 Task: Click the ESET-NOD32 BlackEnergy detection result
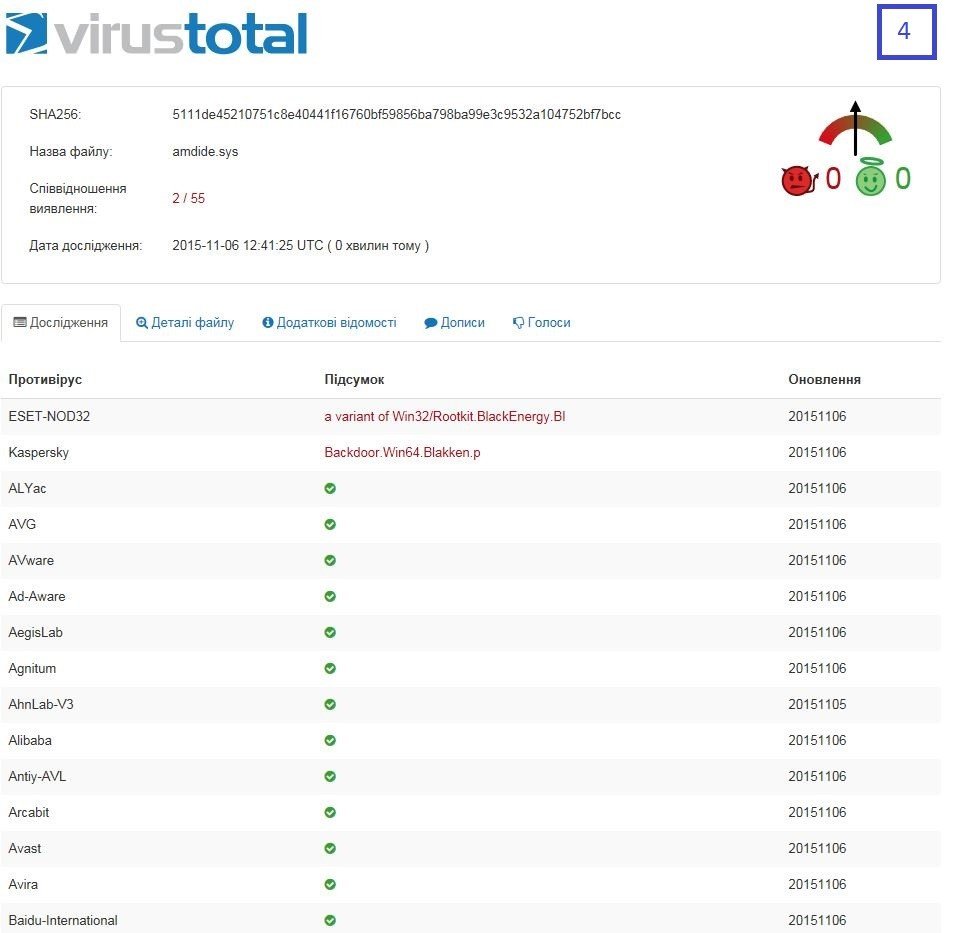[444, 416]
